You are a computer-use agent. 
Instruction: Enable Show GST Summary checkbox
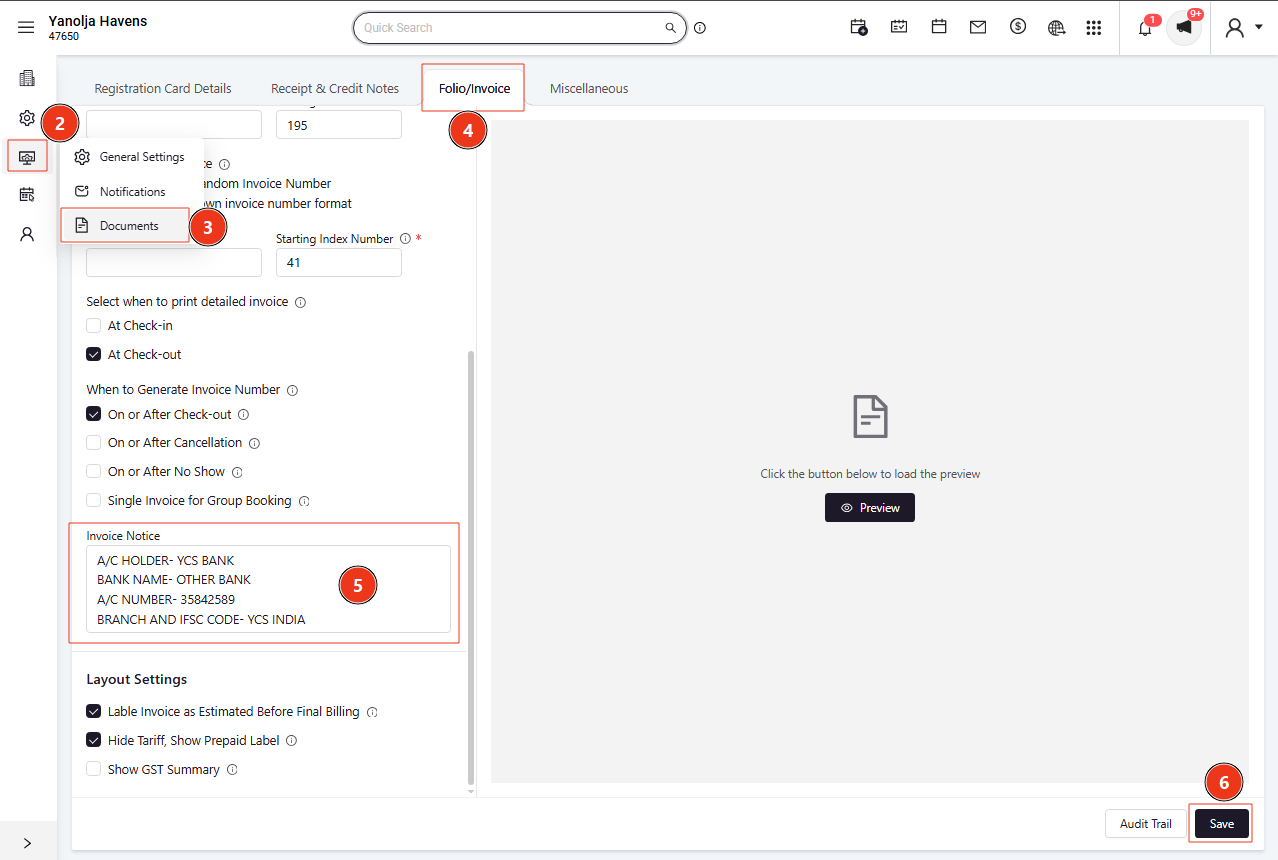pos(94,769)
